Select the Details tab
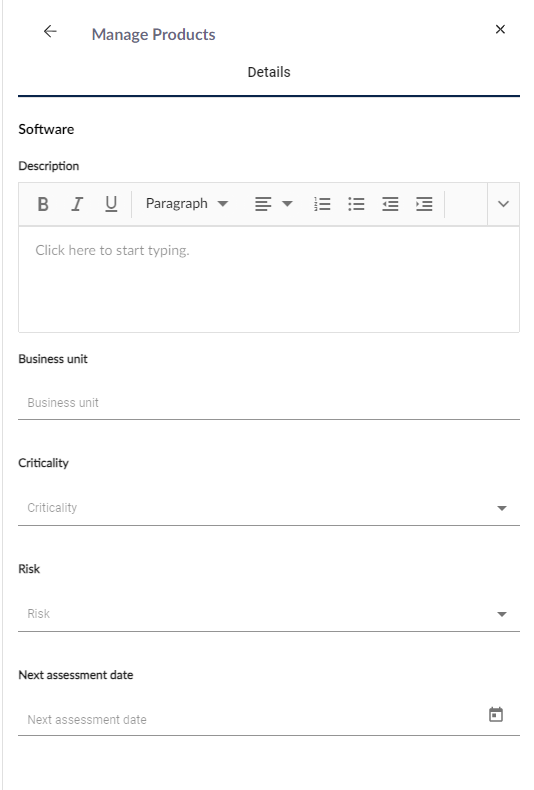Viewport: 534px width, 790px height. tap(269, 72)
